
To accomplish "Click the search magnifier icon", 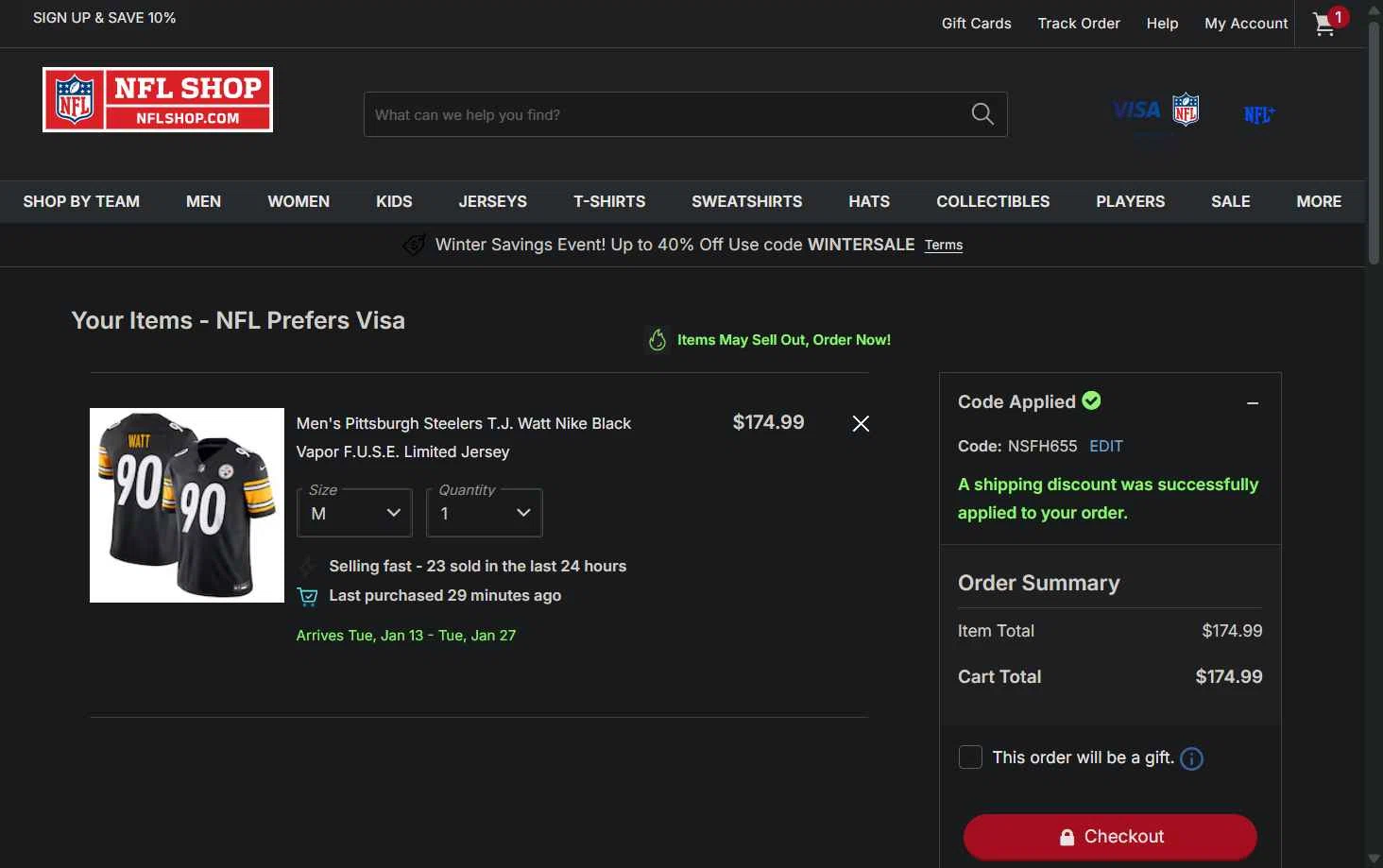I will click(982, 114).
